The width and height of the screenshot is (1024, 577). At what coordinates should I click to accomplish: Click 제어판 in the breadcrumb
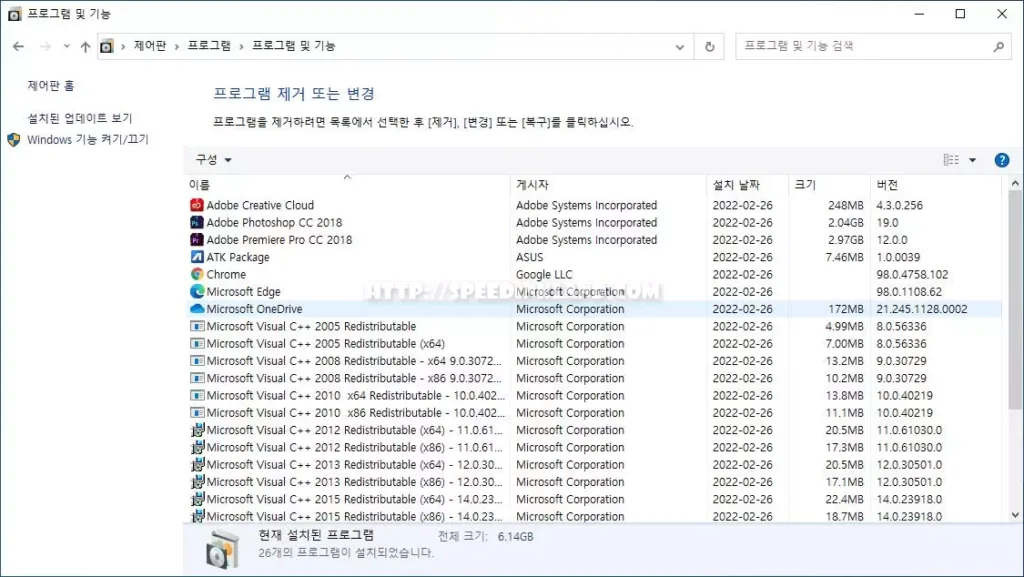(x=150, y=46)
